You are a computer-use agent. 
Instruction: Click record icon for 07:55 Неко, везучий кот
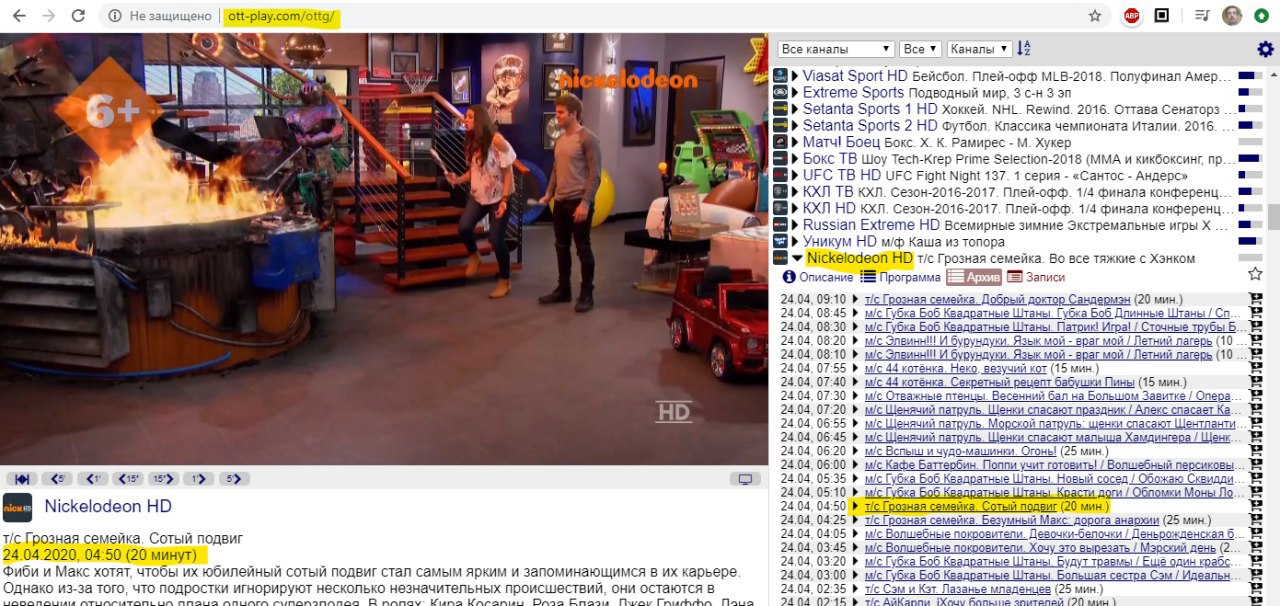[x=1256, y=368]
